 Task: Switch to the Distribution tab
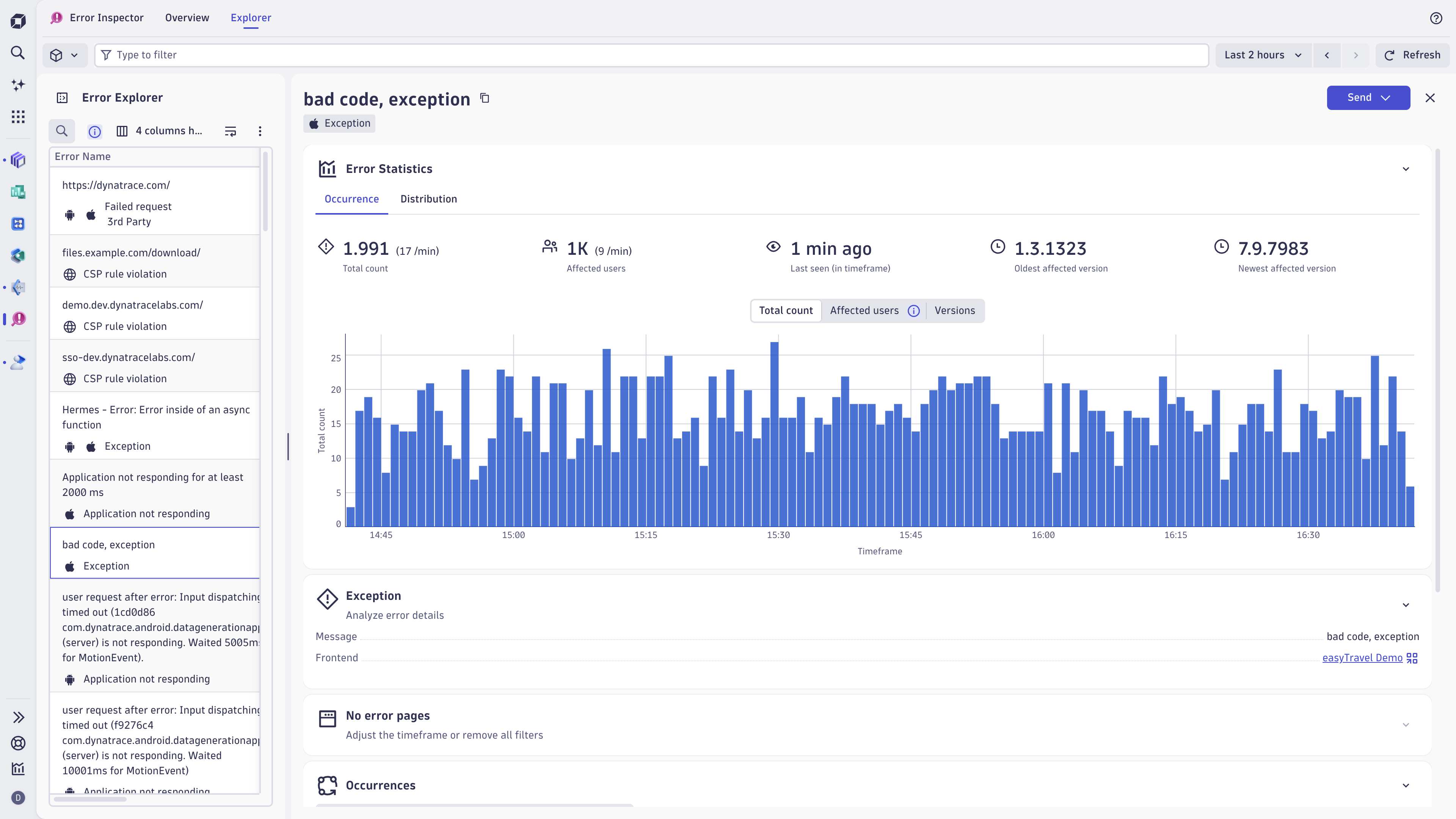tap(428, 199)
